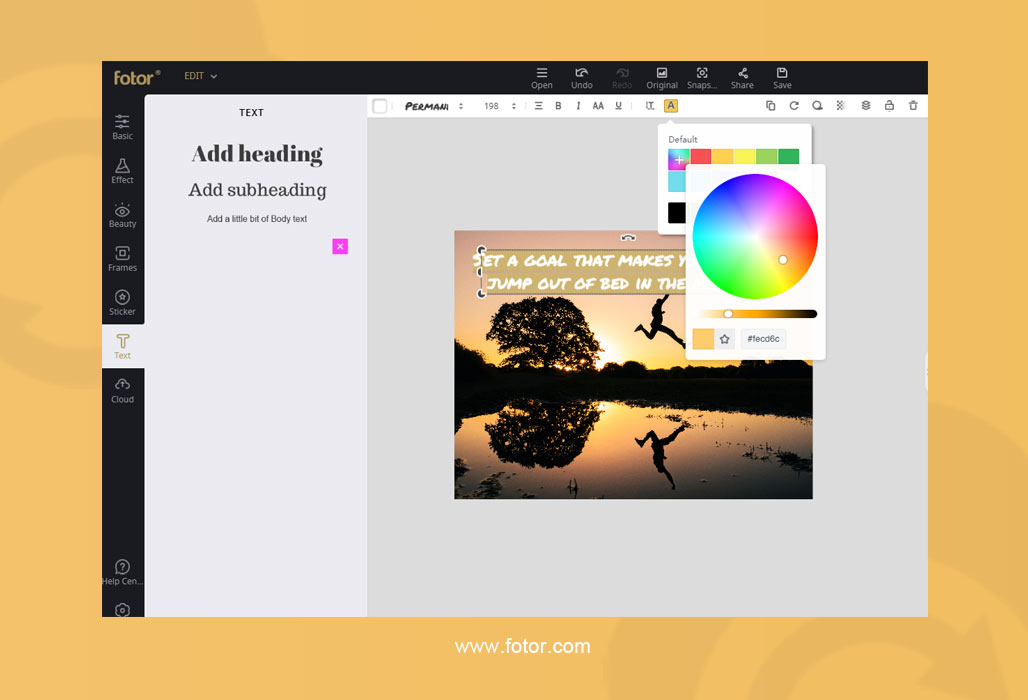Open the Beauty panel
This screenshot has height=700, width=1028.
point(122,215)
